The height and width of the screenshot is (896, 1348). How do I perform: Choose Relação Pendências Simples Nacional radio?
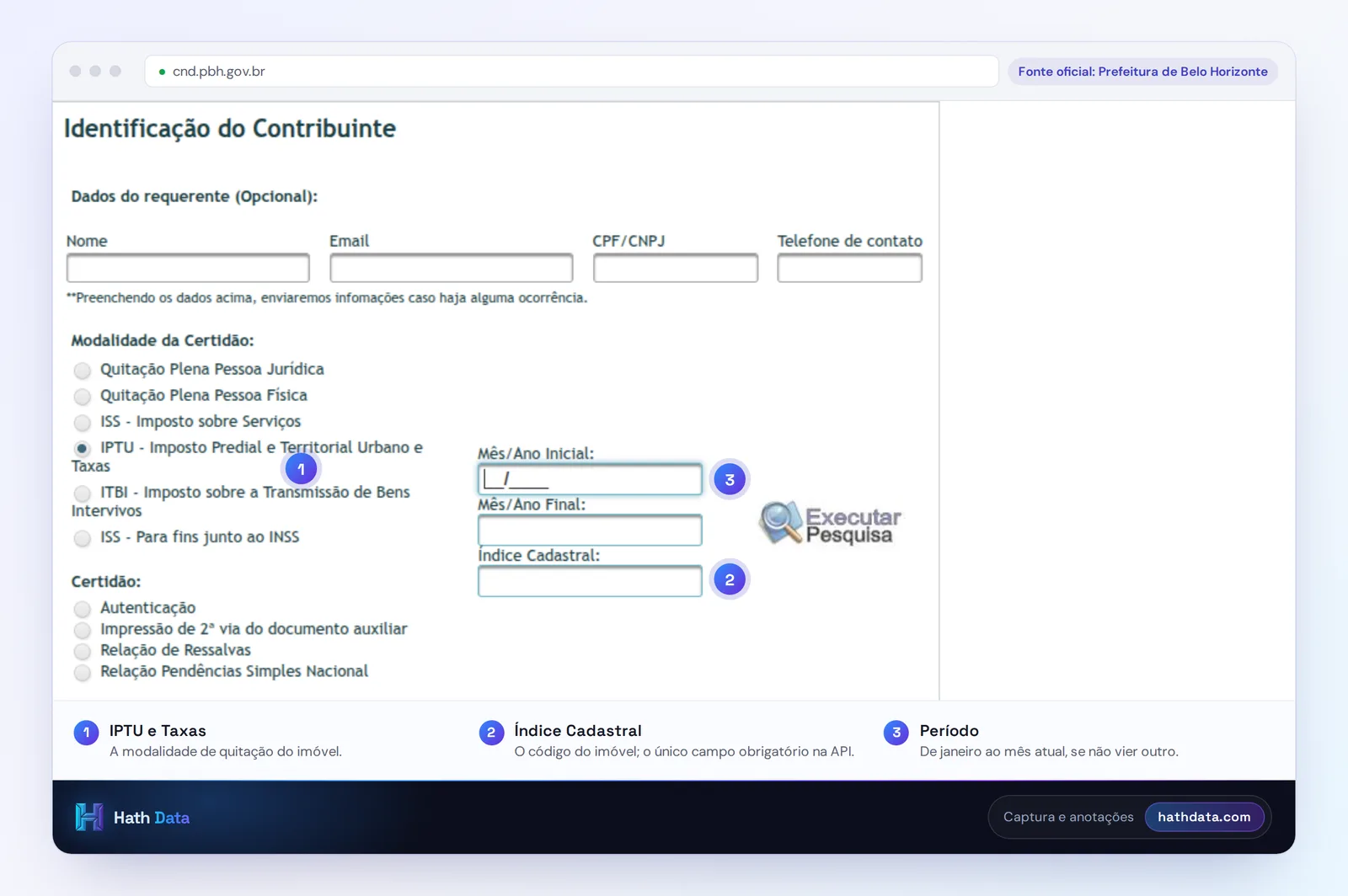(x=82, y=672)
